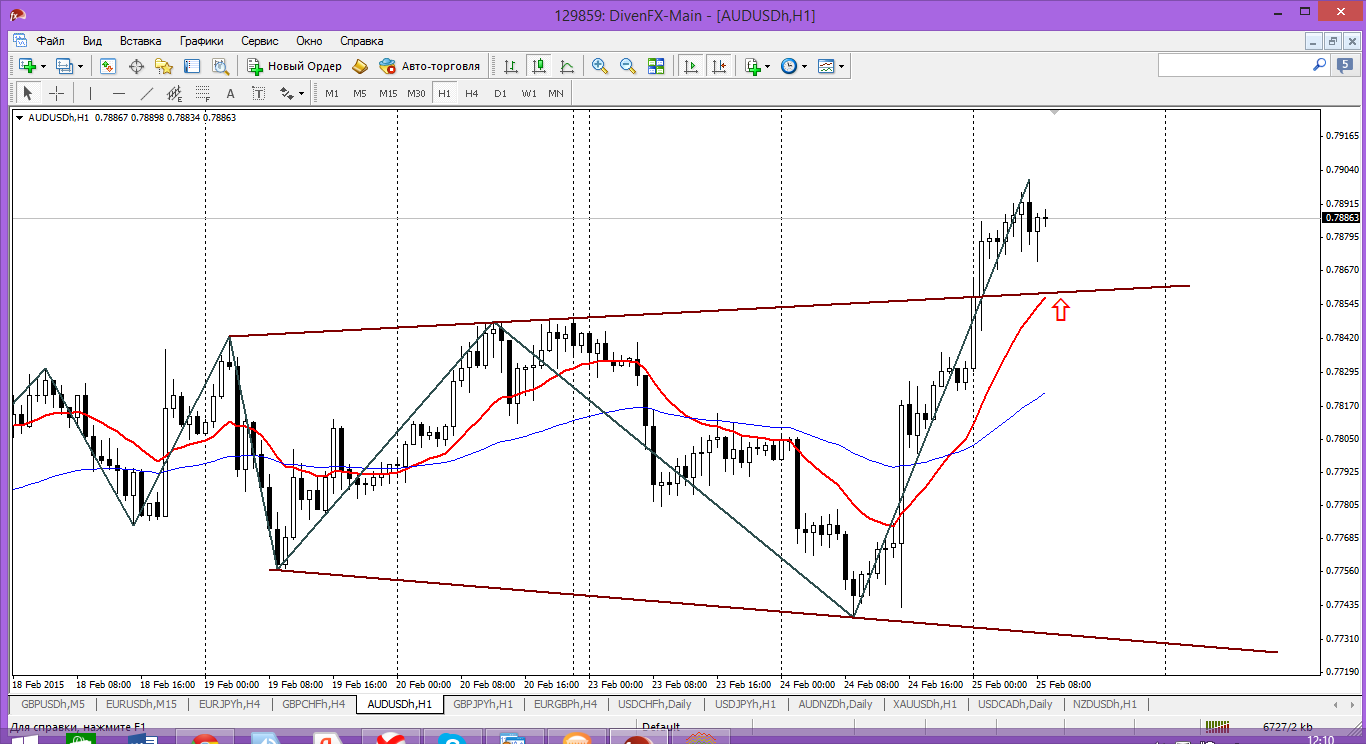Switch to USDJPYh,H1 chart tab
This screenshot has width=1370, height=744.
pos(745,704)
